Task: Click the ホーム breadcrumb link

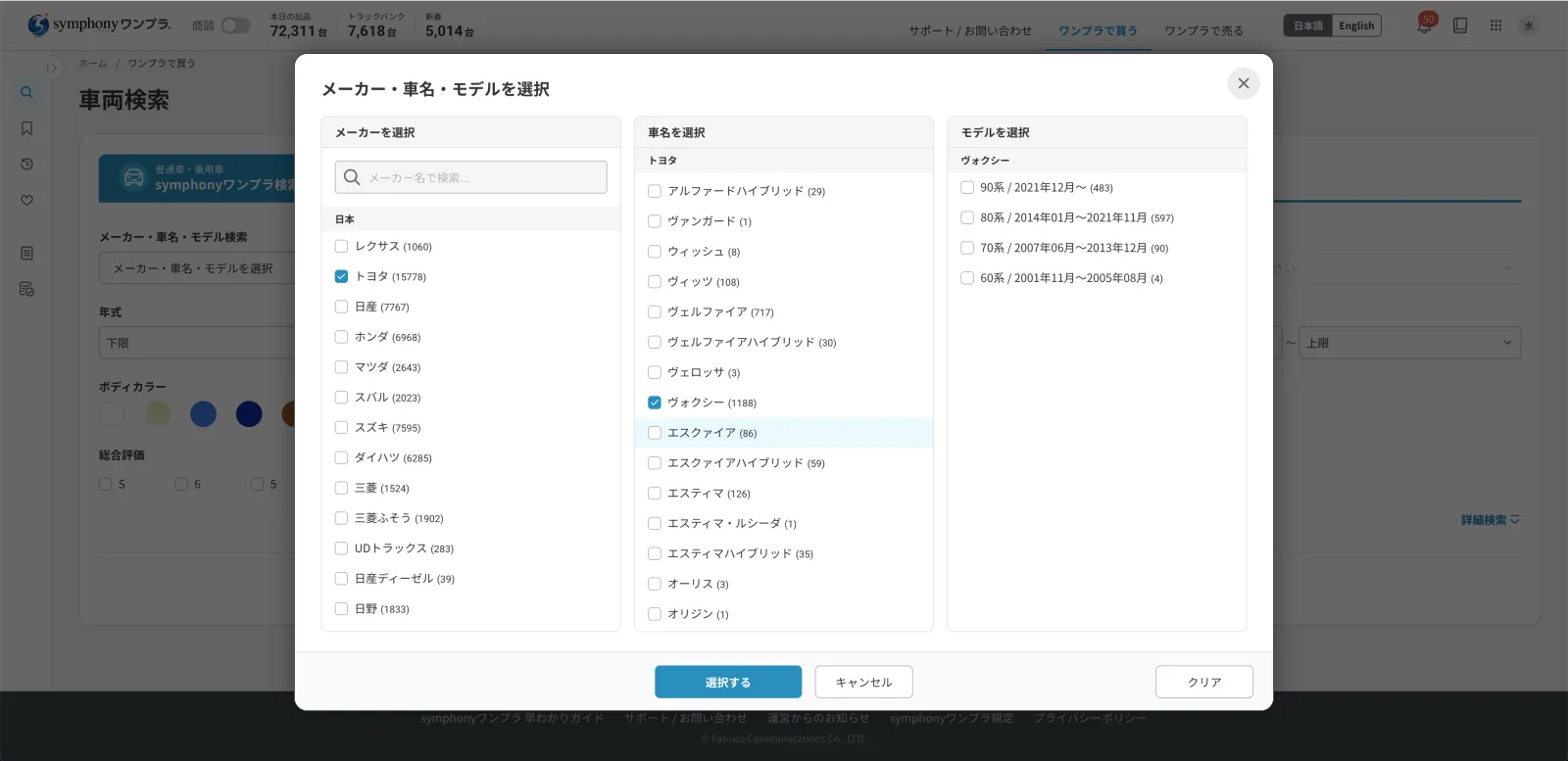Action: (93, 64)
